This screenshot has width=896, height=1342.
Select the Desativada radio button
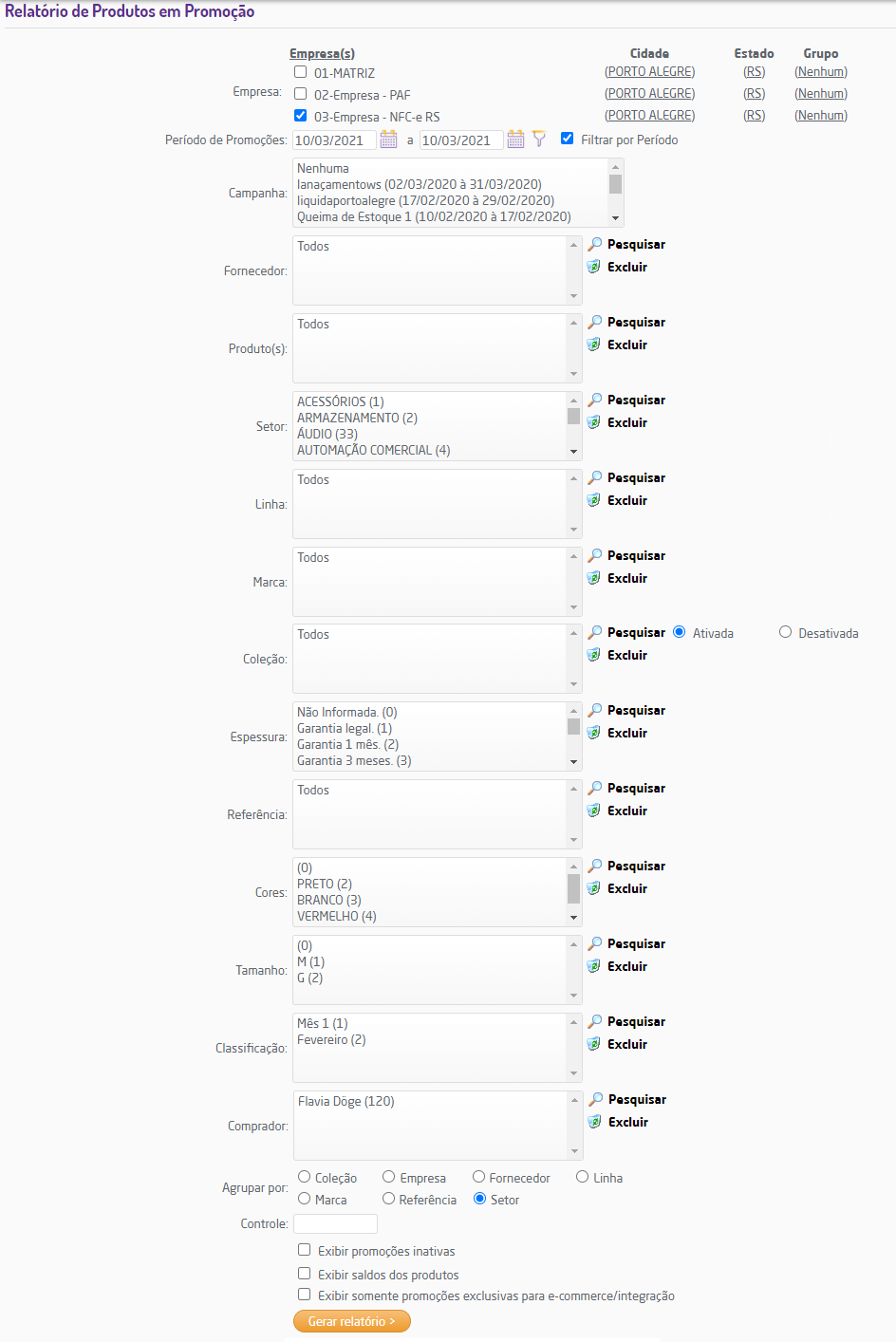[785, 632]
